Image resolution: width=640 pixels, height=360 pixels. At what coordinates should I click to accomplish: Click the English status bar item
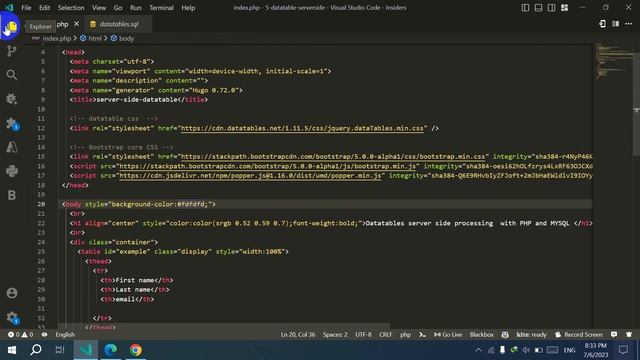[65, 334]
